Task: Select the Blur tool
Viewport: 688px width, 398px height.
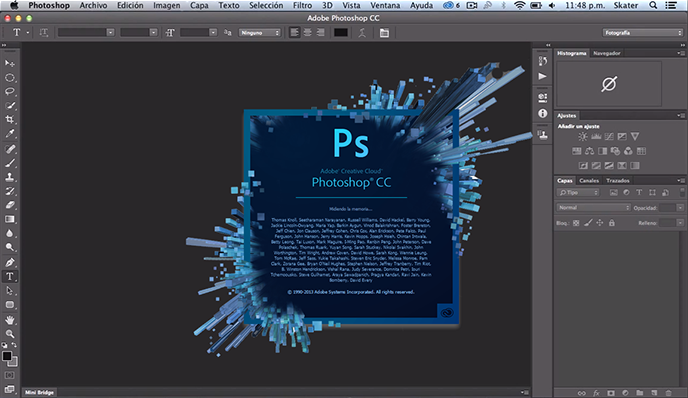Action: [10, 233]
